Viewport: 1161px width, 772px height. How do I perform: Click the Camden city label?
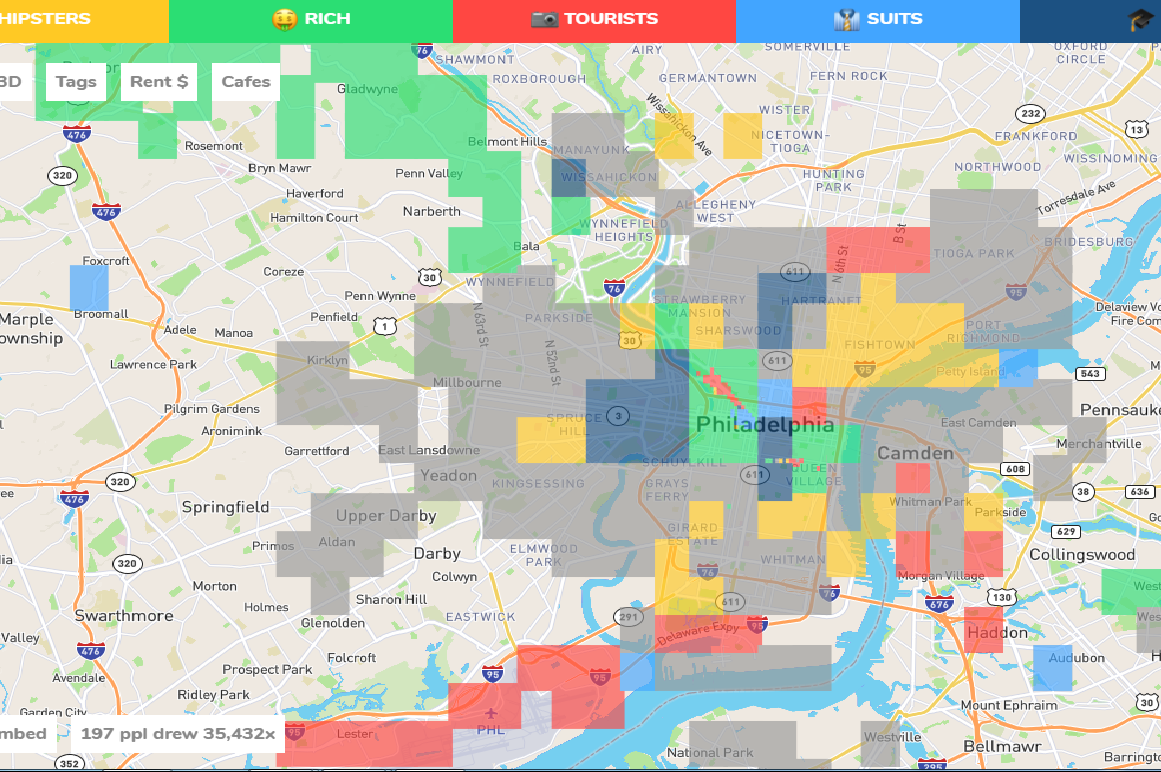(x=915, y=453)
